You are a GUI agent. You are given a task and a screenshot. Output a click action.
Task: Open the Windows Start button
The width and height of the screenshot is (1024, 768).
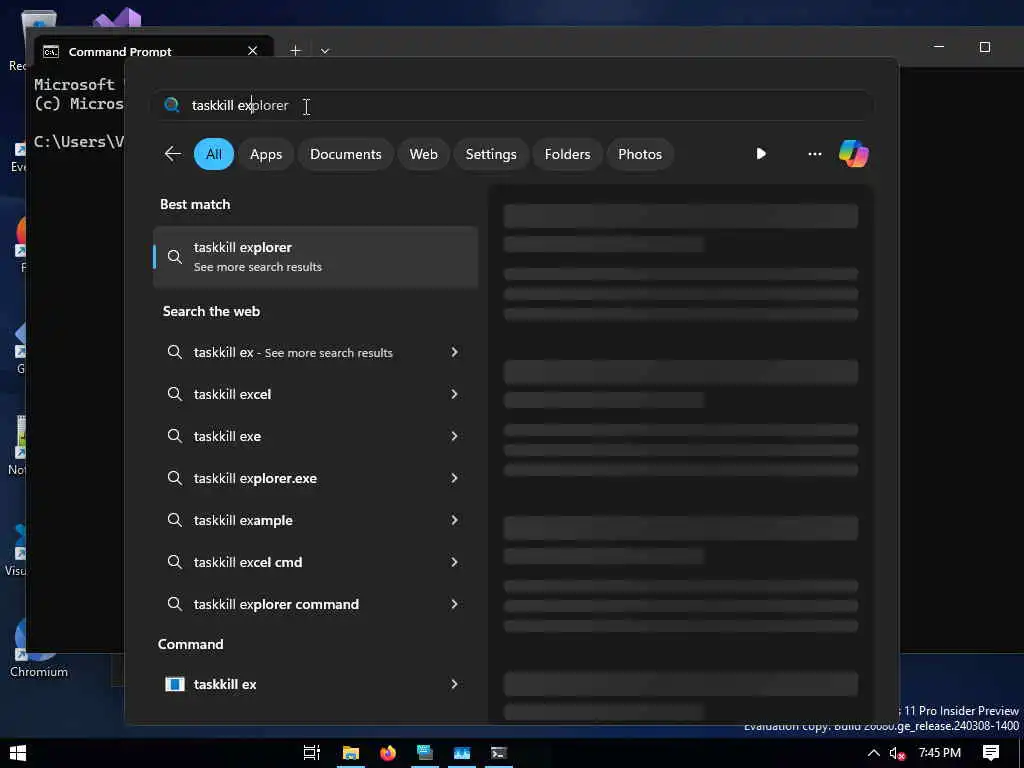(18, 753)
